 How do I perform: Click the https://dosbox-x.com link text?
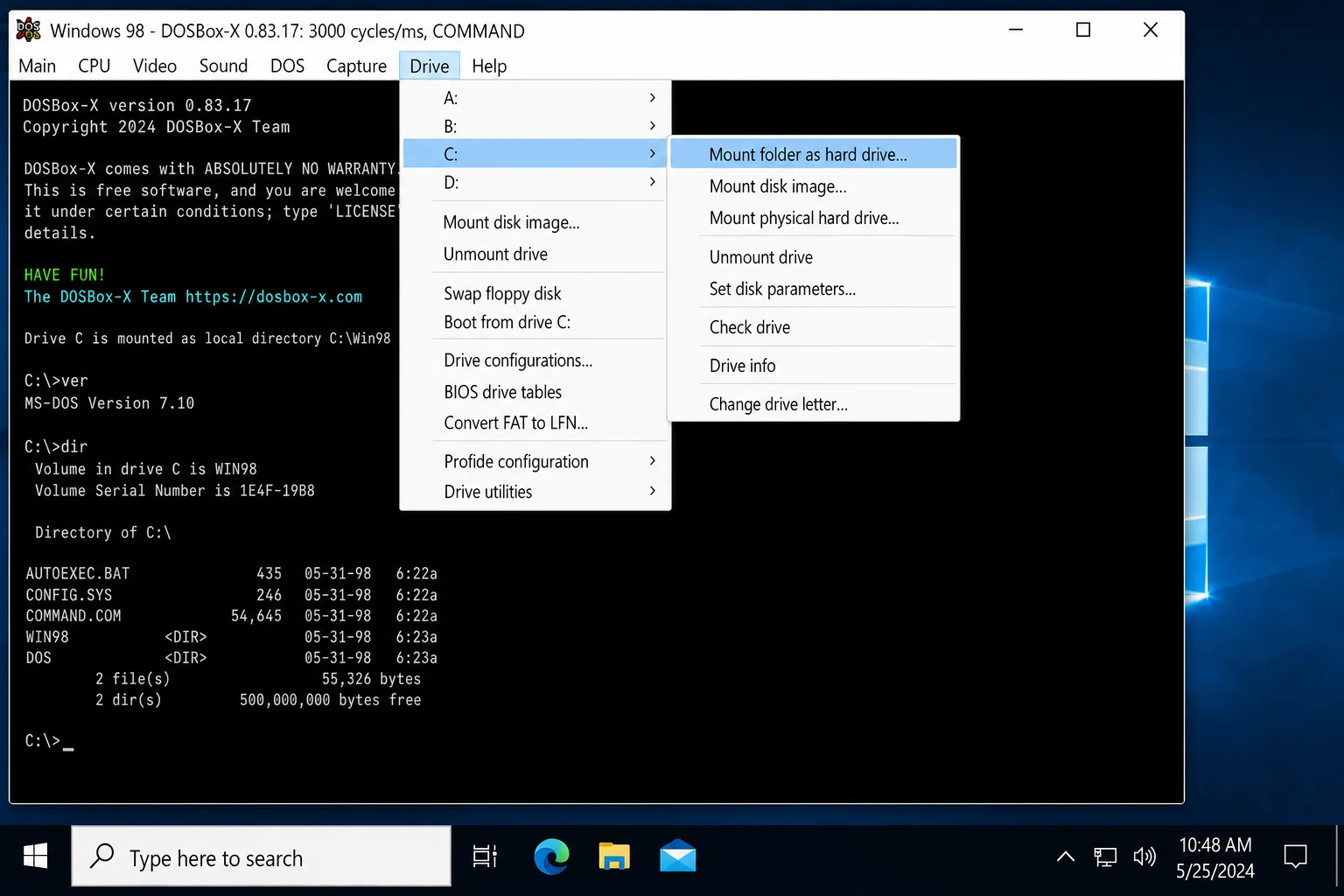point(274,297)
